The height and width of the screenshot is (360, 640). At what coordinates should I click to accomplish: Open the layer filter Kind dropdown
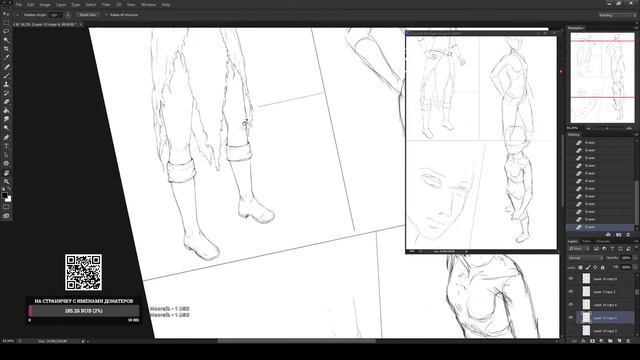click(x=579, y=248)
